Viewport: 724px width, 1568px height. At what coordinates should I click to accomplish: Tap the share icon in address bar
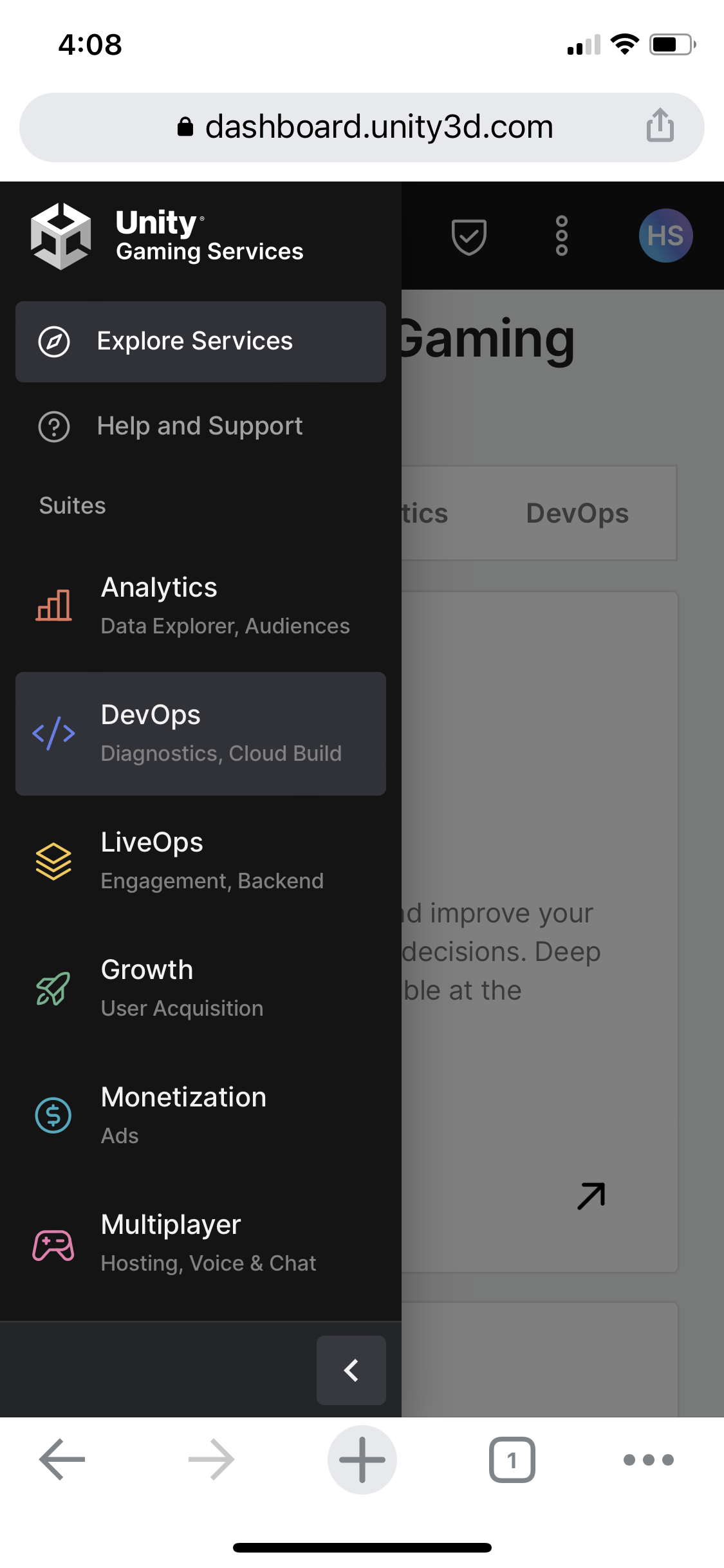coord(660,125)
